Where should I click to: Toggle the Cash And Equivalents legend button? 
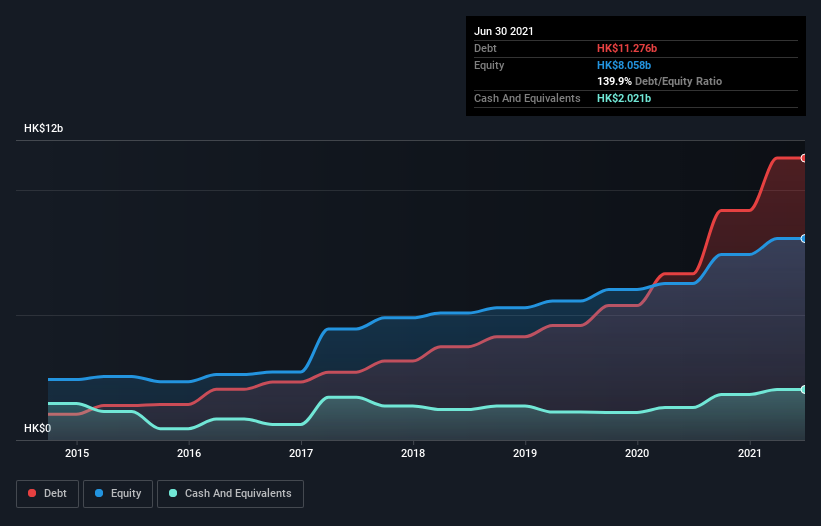[x=230, y=494]
